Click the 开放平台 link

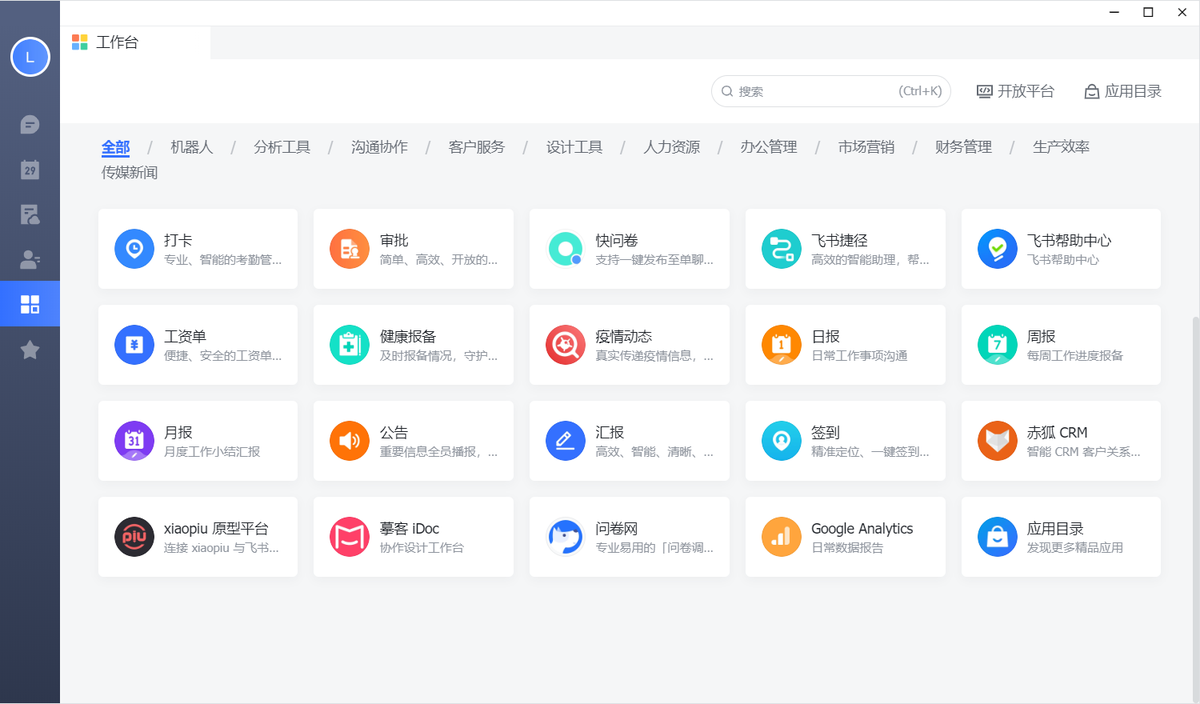click(1015, 91)
